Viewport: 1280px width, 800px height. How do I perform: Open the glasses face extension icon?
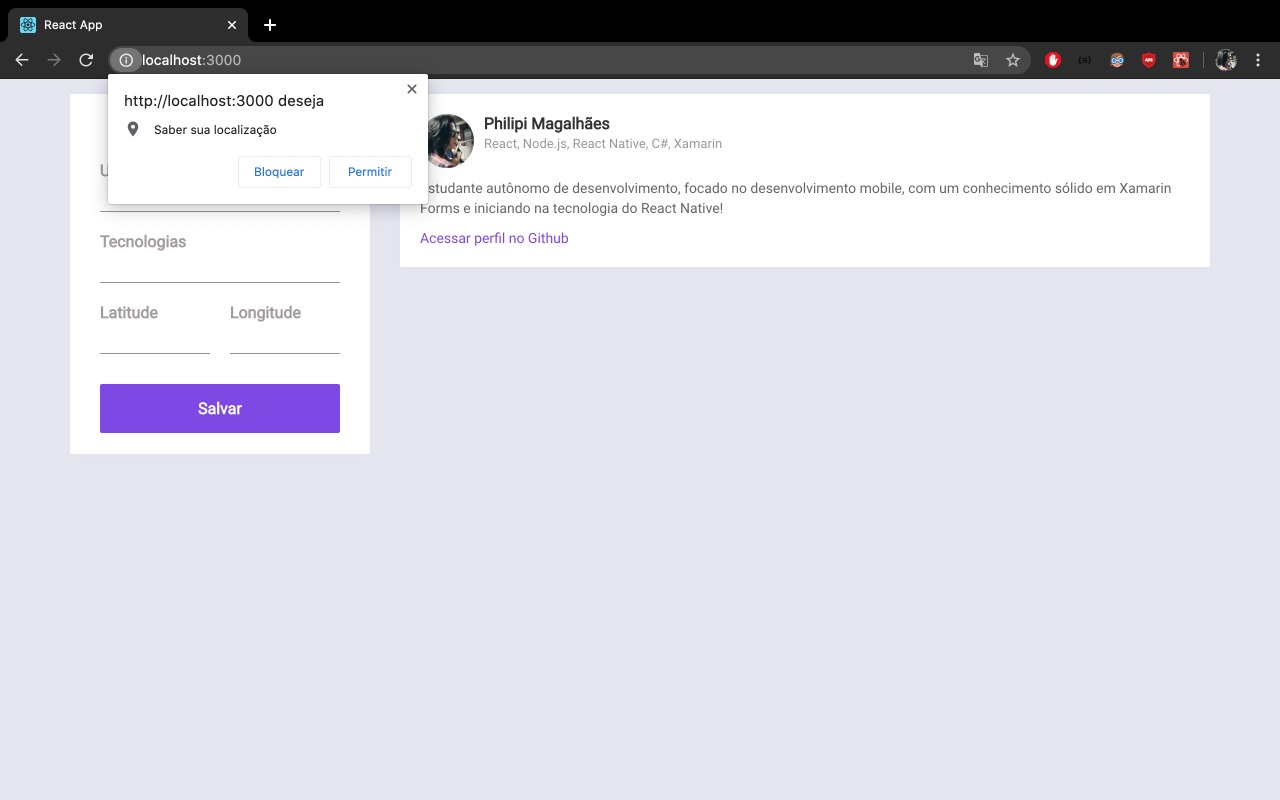(1117, 60)
